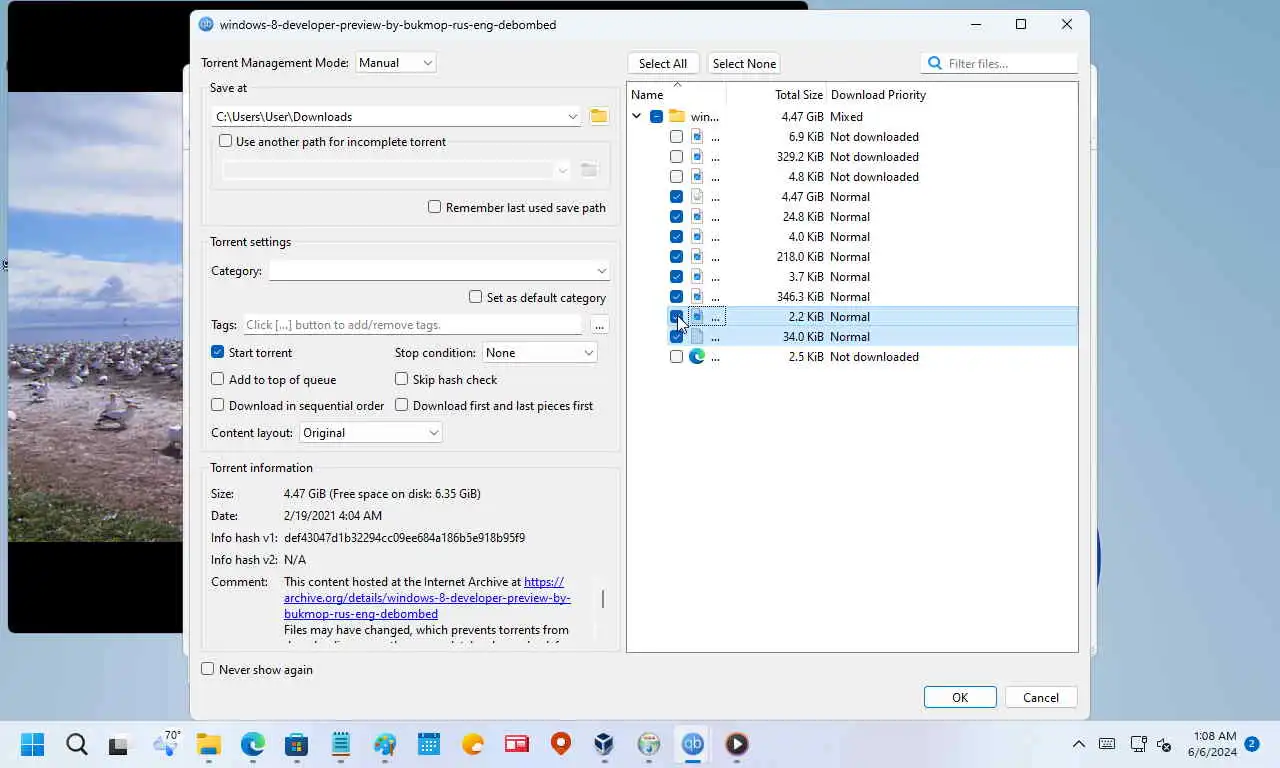This screenshot has height=768, width=1280.
Task: Click the file icon in the 34.0 KiB row
Action: [697, 336]
